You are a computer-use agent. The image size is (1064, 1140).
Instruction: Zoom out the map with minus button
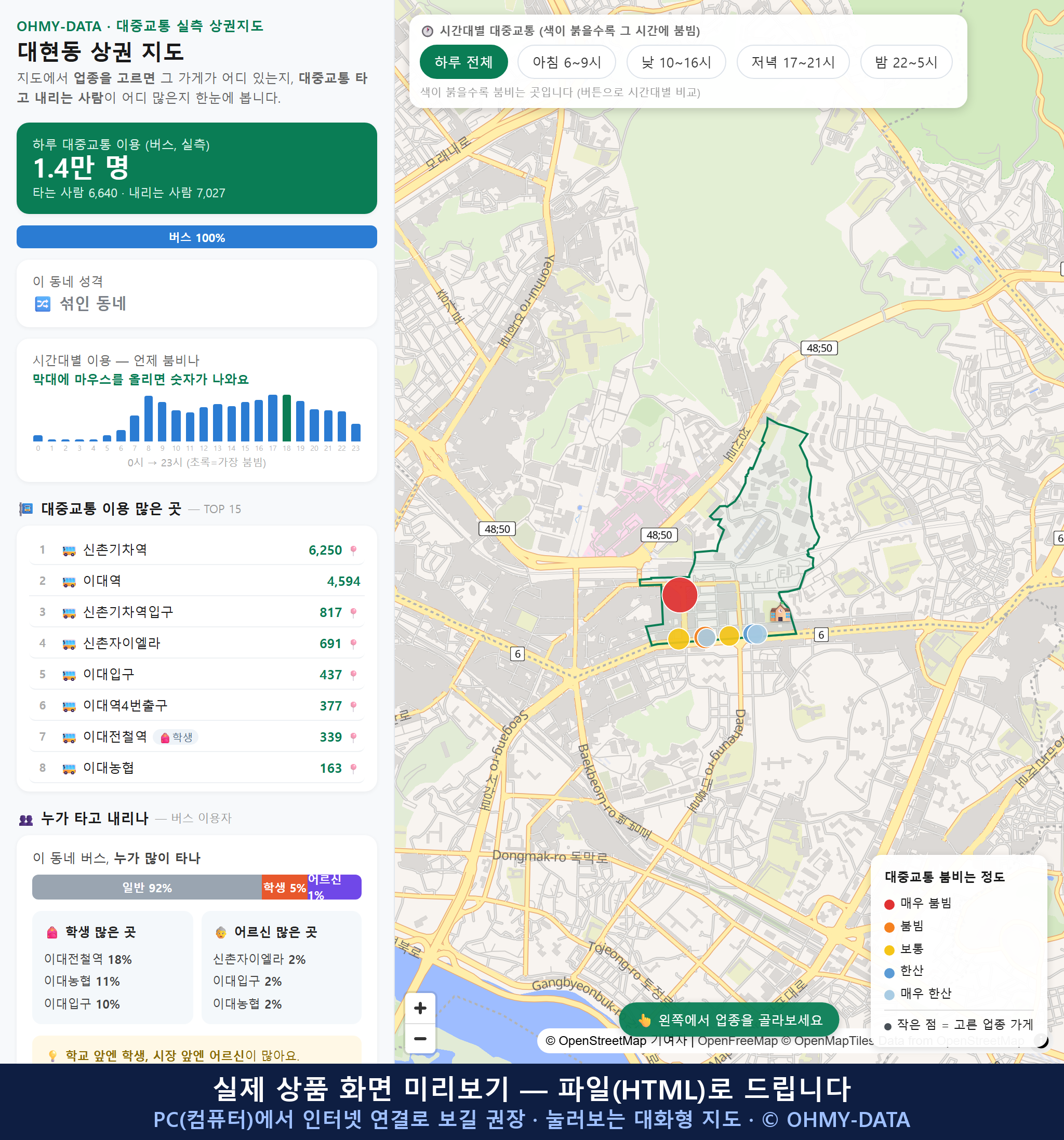click(x=420, y=1039)
